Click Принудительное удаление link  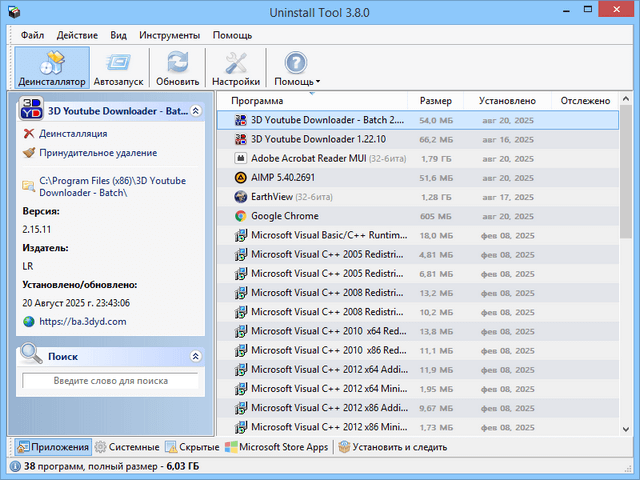(x=98, y=153)
